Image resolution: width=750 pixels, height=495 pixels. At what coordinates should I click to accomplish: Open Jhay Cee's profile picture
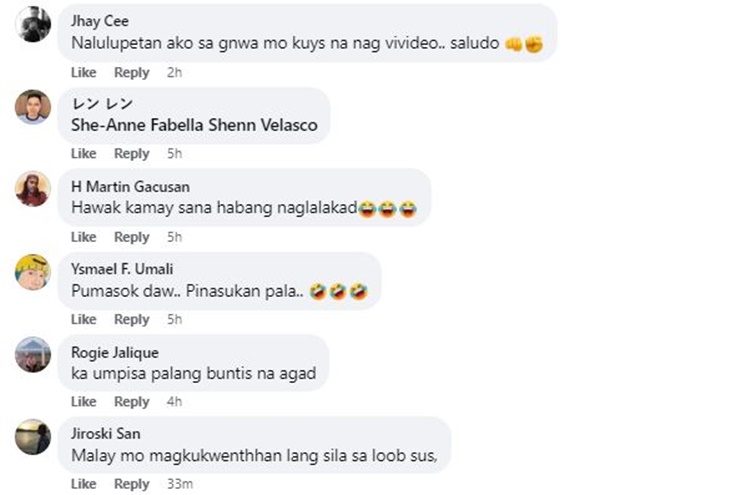pos(33,24)
